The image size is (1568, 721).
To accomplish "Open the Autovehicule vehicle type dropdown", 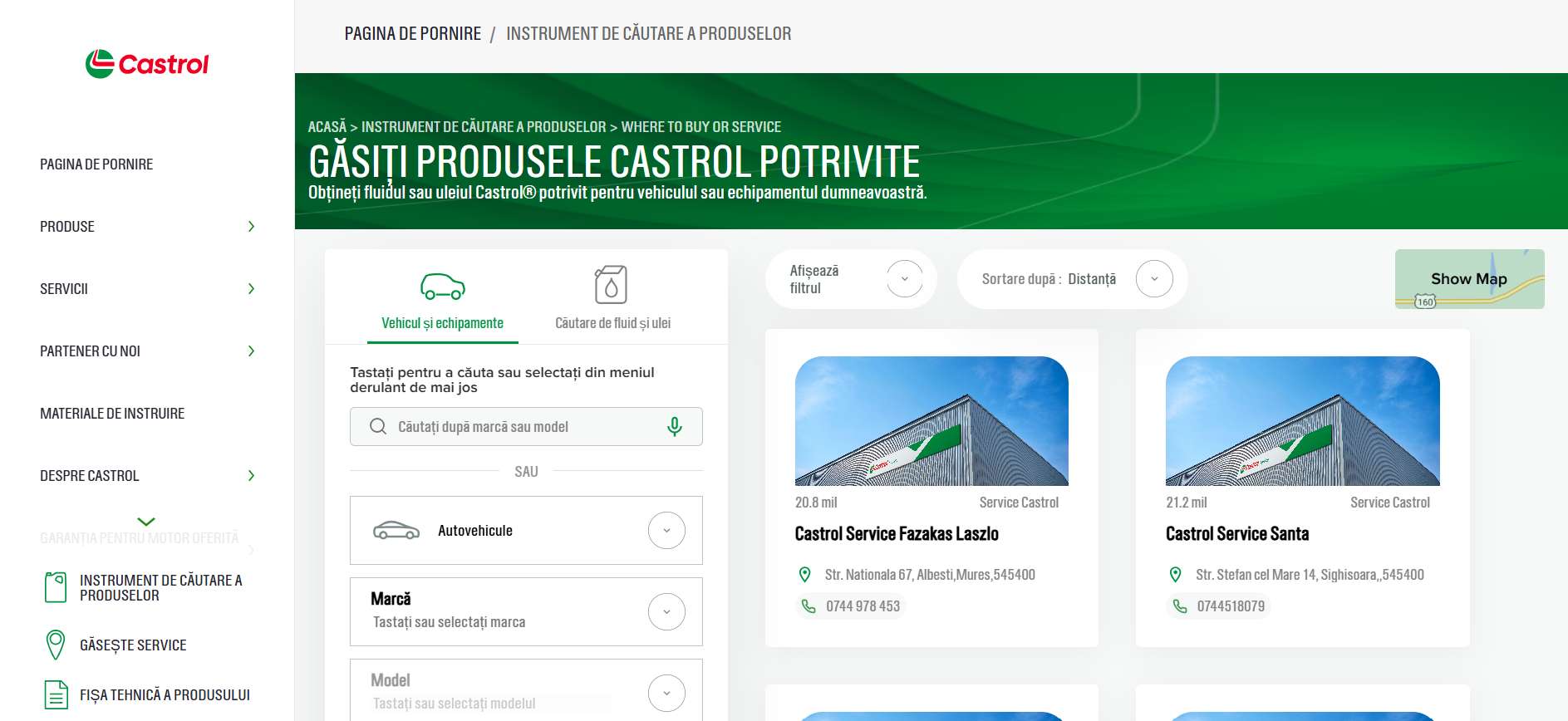I will click(666, 530).
